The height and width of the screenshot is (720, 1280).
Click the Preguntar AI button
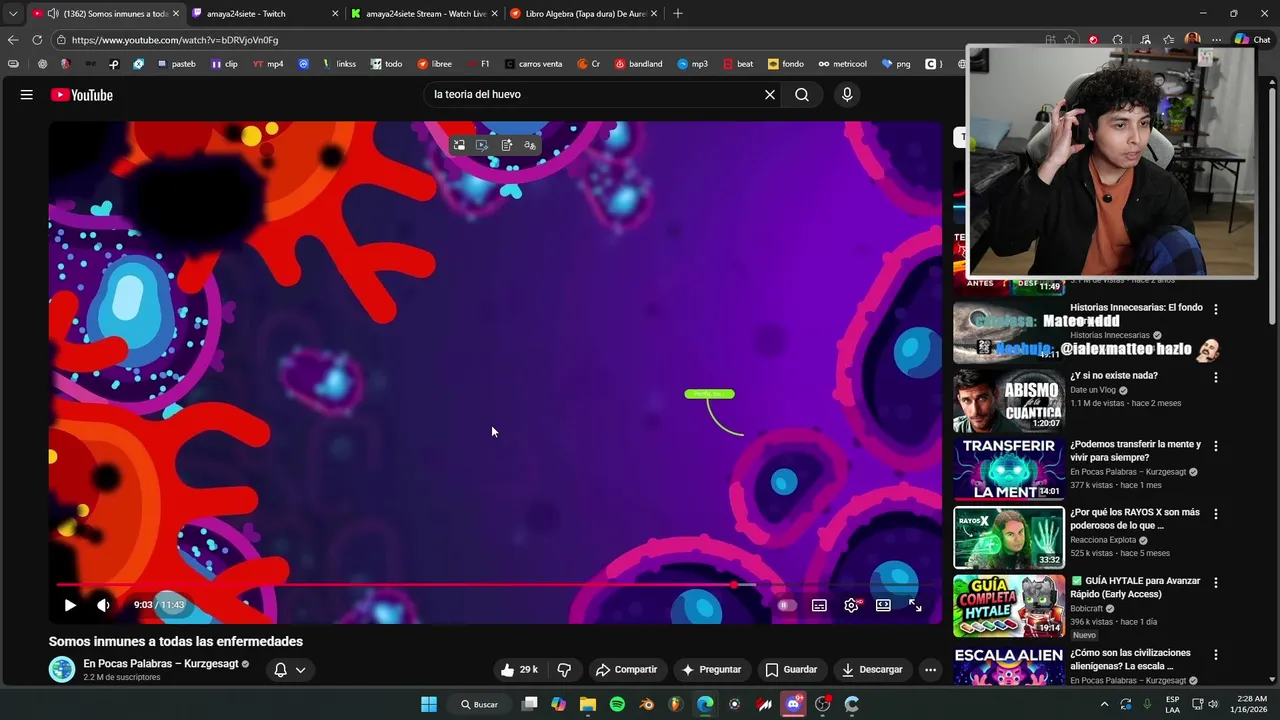(711, 669)
